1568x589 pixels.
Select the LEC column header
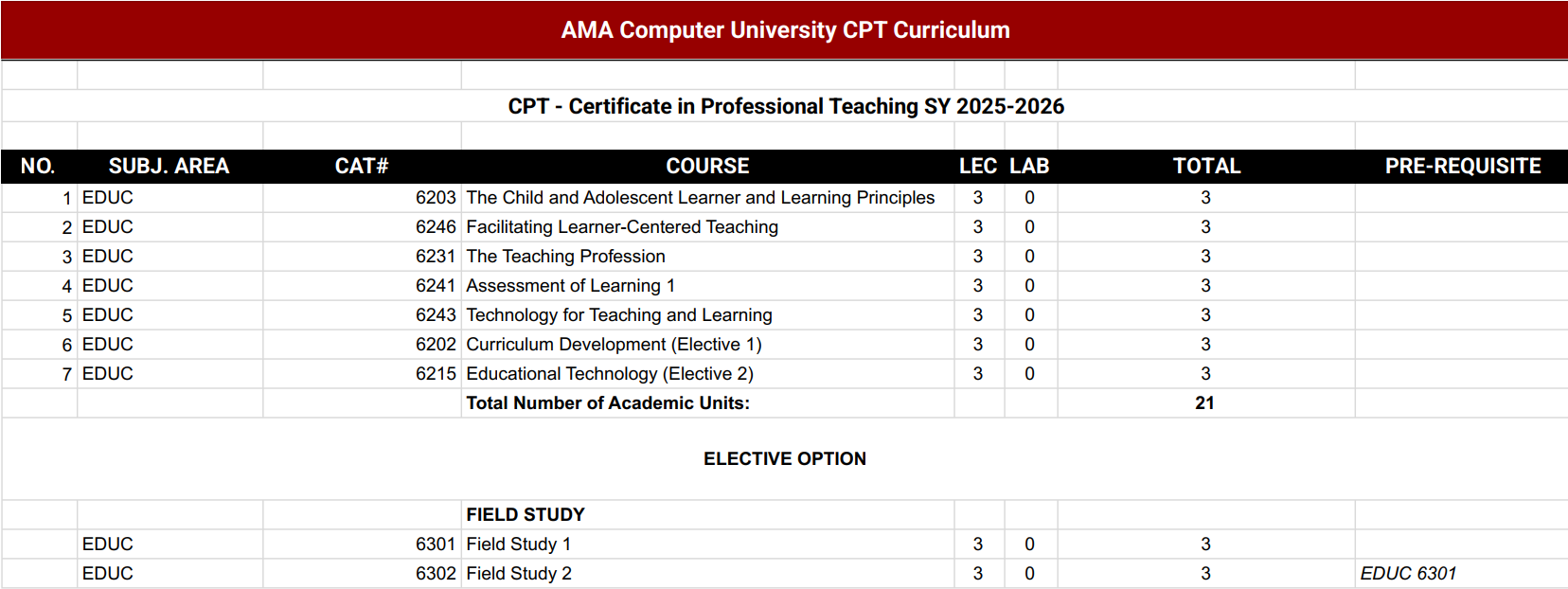(977, 167)
